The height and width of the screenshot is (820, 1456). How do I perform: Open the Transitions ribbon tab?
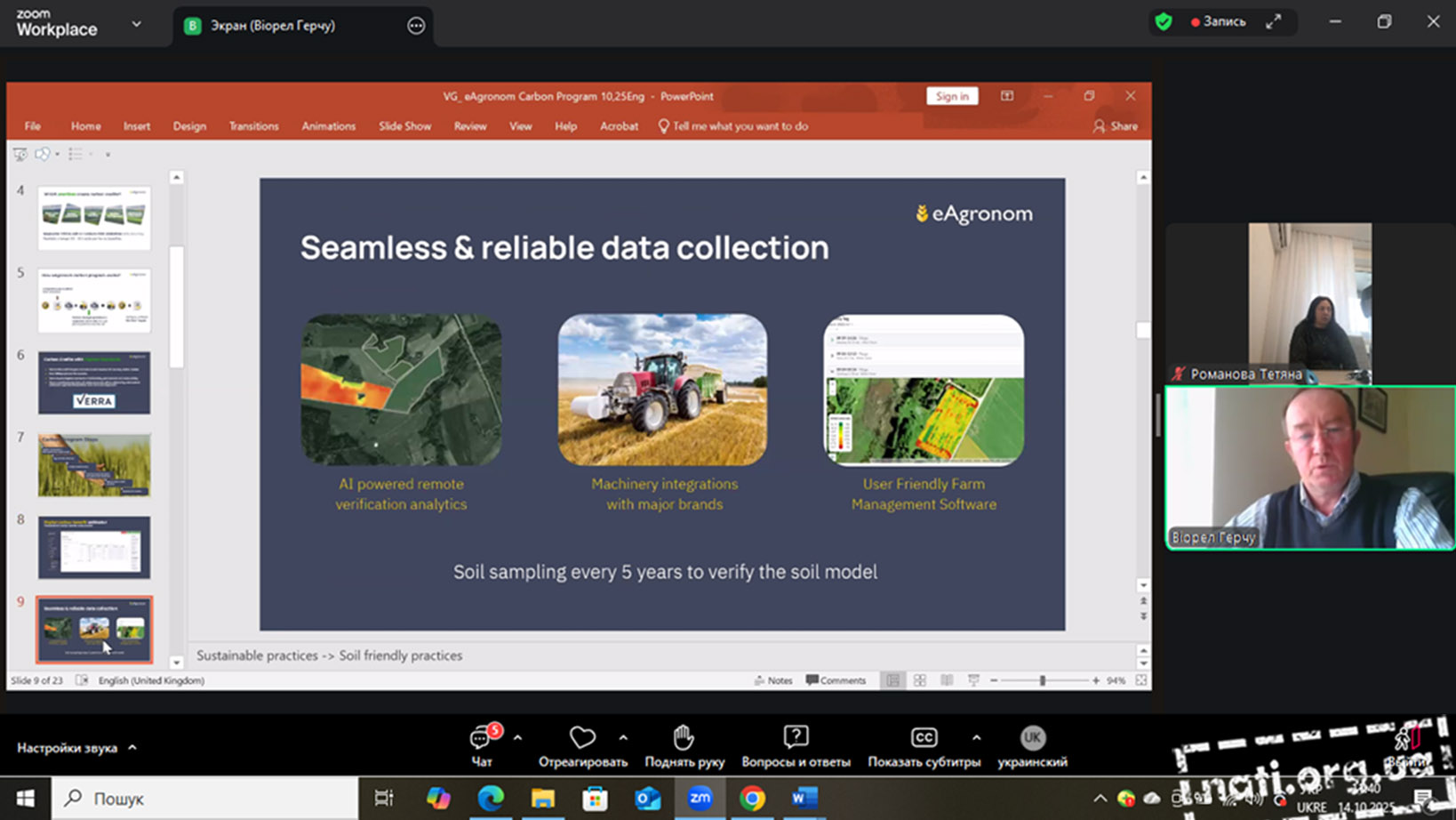point(253,126)
